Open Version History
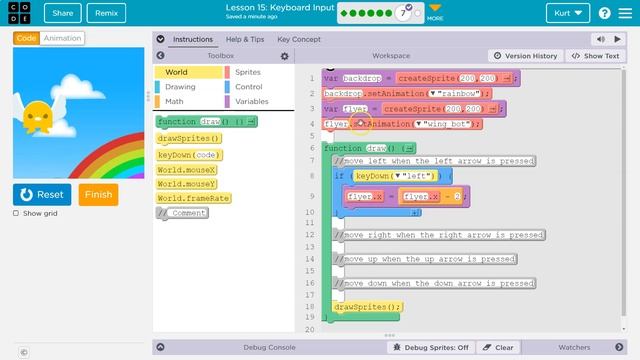Image resolution: width=640 pixels, height=360 pixels. 526,56
